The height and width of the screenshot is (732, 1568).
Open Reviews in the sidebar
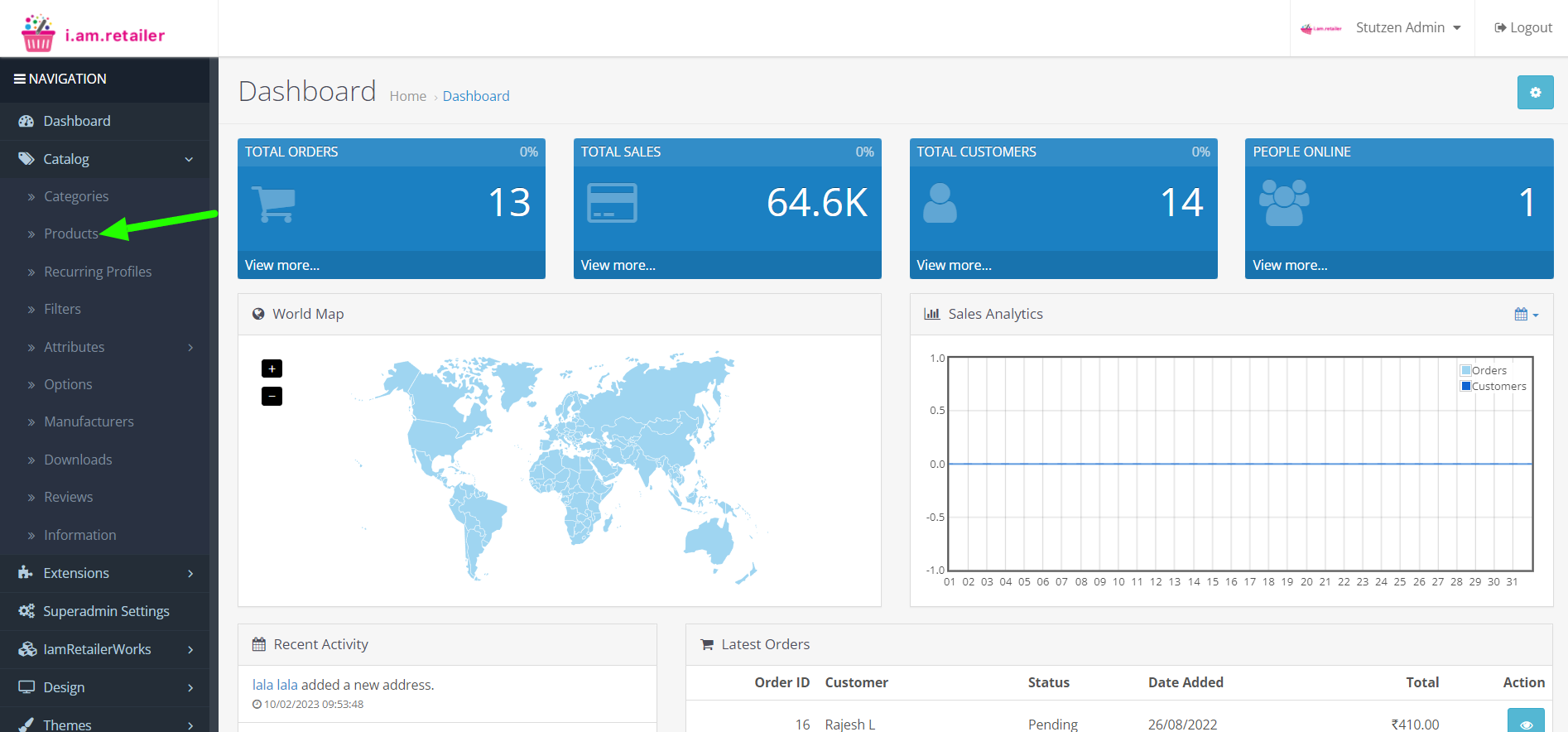[x=68, y=497]
